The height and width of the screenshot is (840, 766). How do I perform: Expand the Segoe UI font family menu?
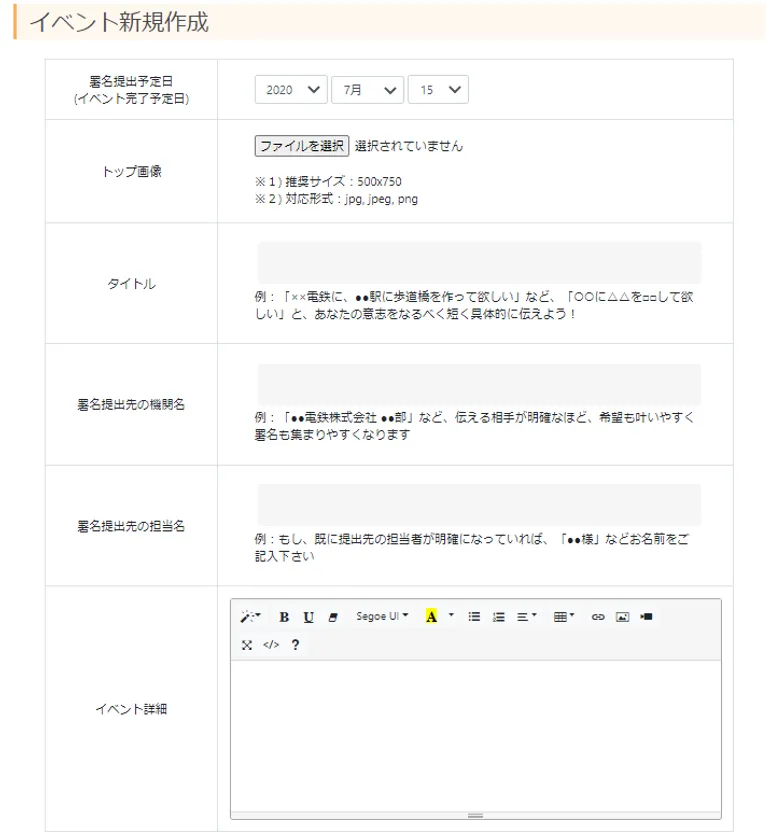click(382, 617)
